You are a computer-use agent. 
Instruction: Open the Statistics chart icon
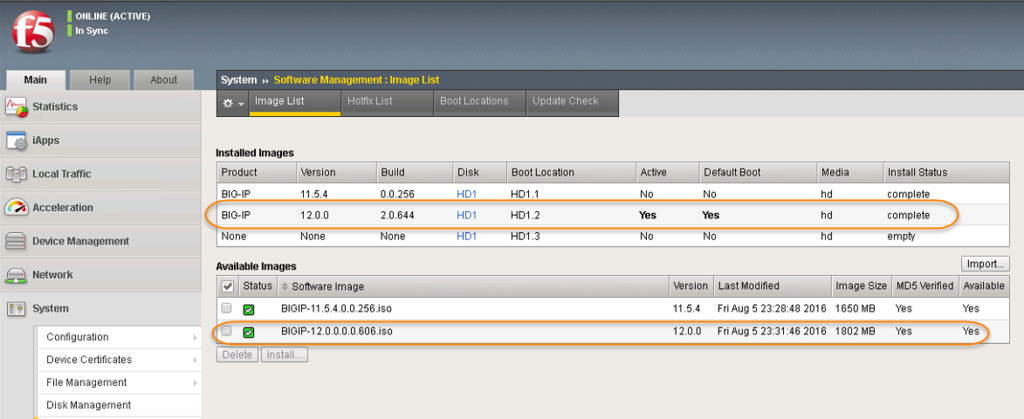click(16, 106)
